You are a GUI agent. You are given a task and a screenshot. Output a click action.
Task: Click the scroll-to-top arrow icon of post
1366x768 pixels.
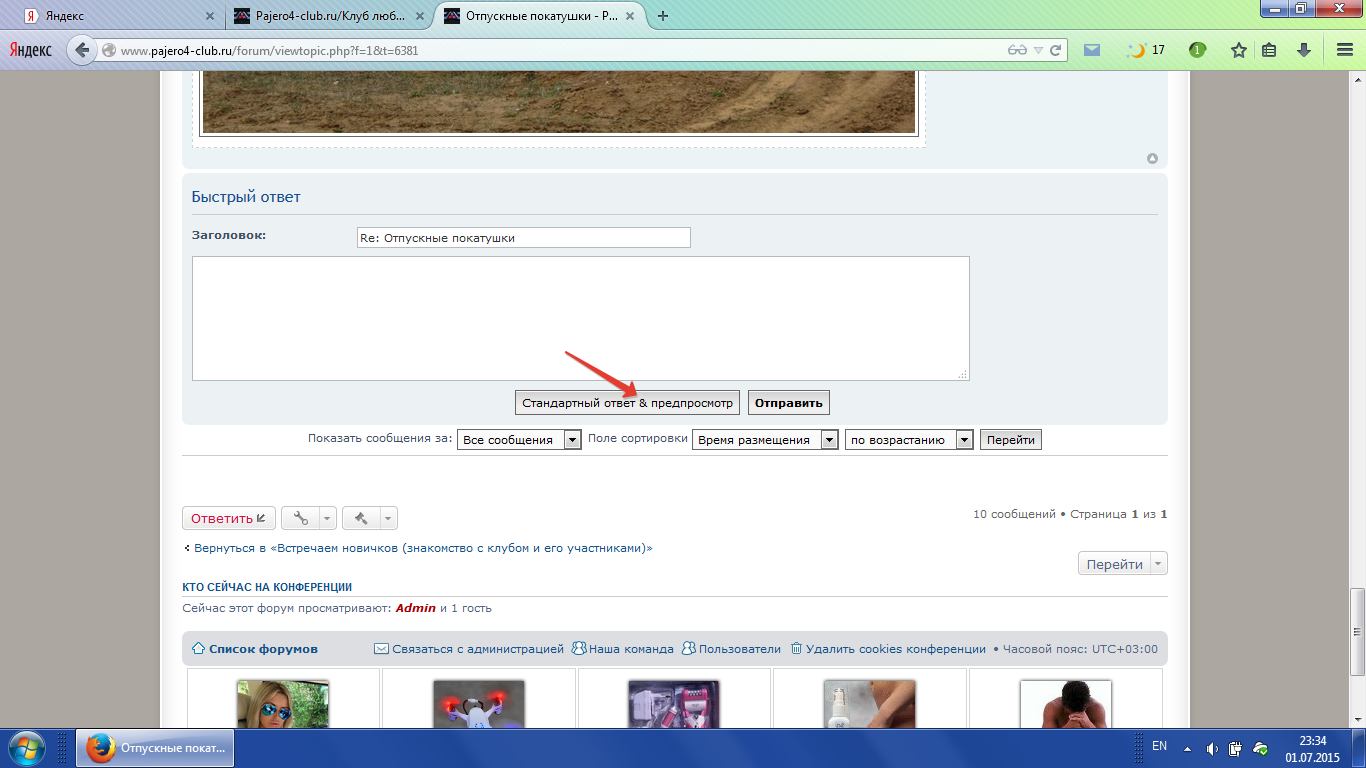[x=1152, y=158]
